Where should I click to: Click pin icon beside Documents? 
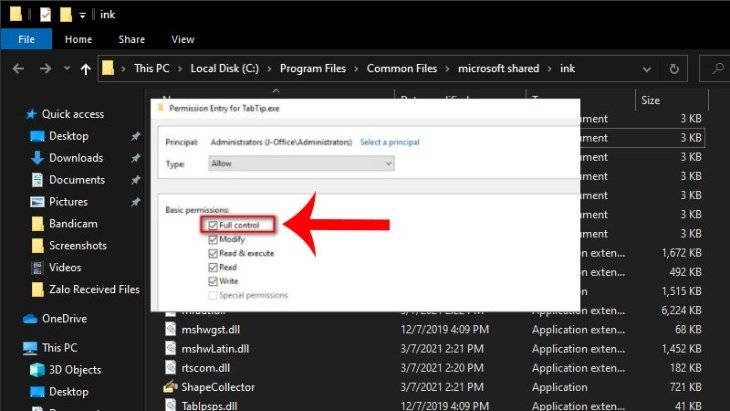pyautogui.click(x=135, y=180)
